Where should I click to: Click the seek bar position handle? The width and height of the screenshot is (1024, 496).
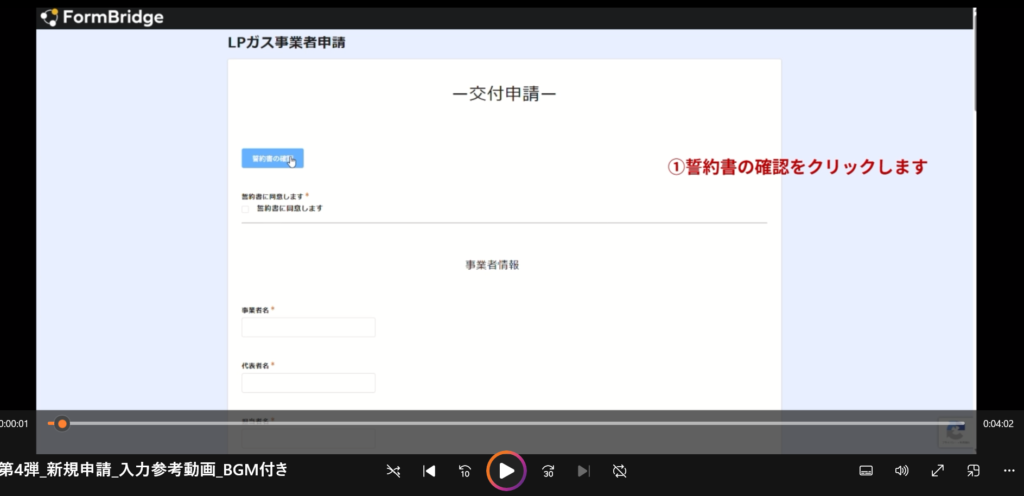pyautogui.click(x=62, y=424)
